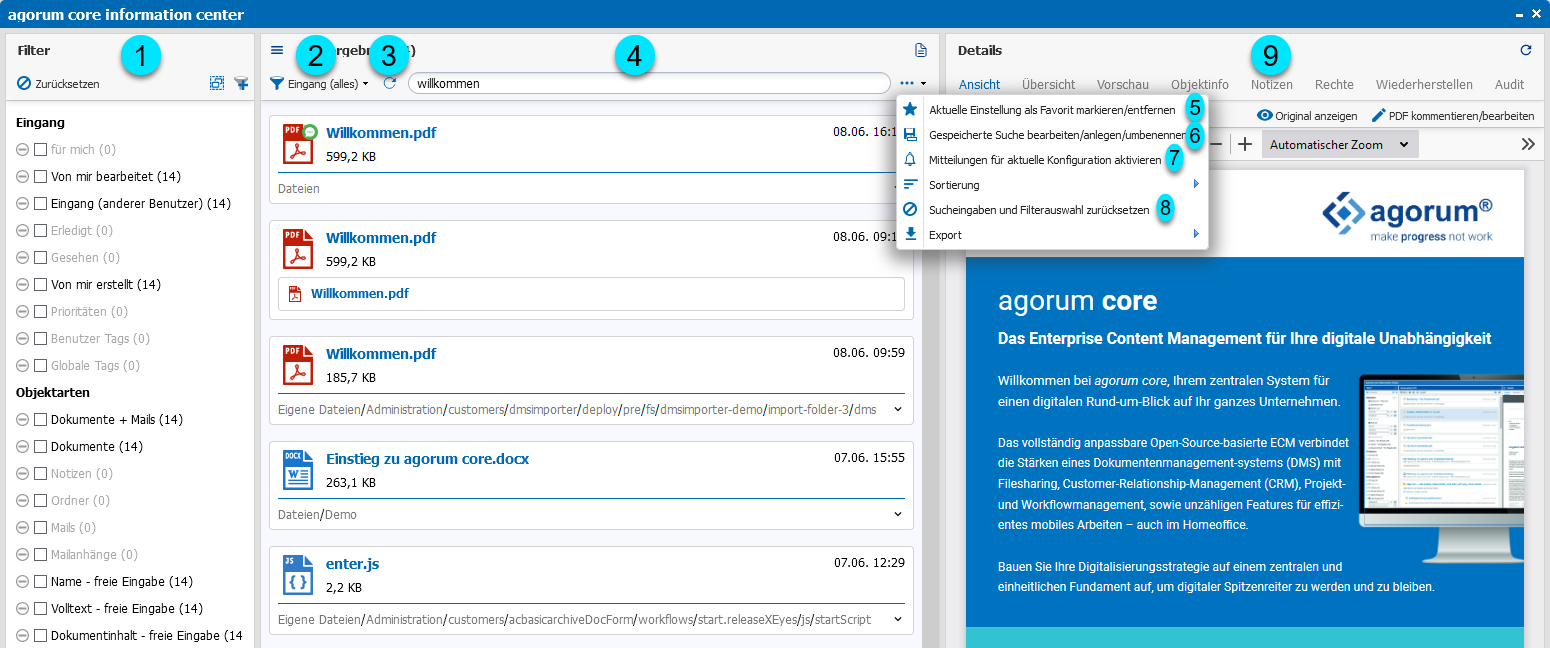Expand the path chevron on the dmsimporter result
This screenshot has width=1550, height=648.
pyautogui.click(x=897, y=409)
